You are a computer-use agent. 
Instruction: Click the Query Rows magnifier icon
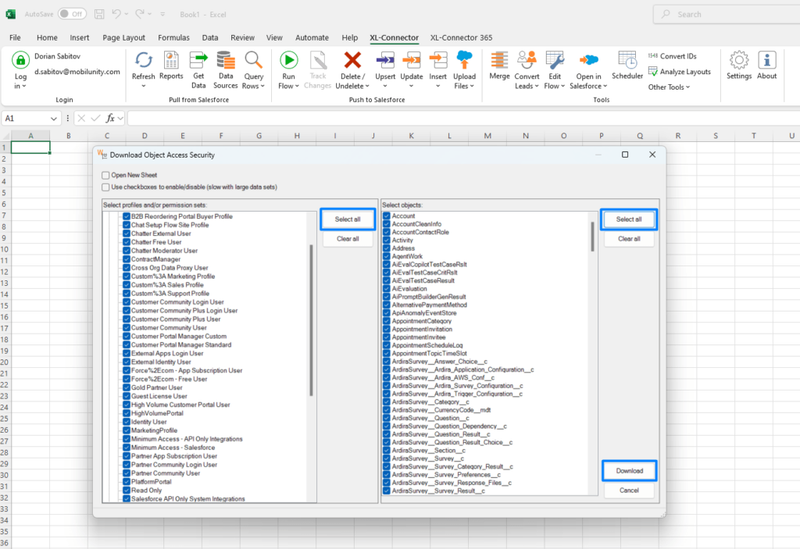pos(253,60)
